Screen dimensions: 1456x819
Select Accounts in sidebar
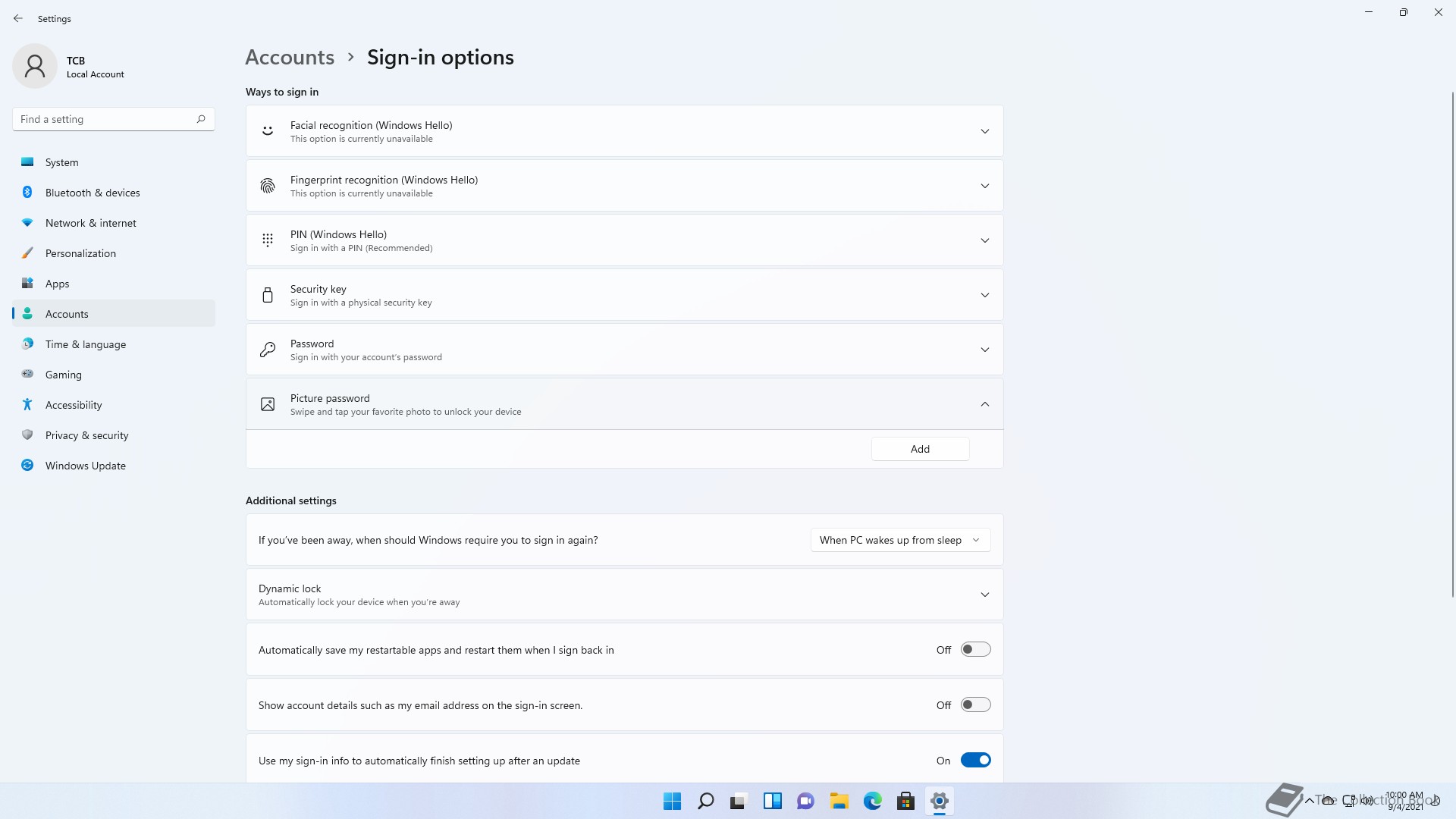[114, 314]
